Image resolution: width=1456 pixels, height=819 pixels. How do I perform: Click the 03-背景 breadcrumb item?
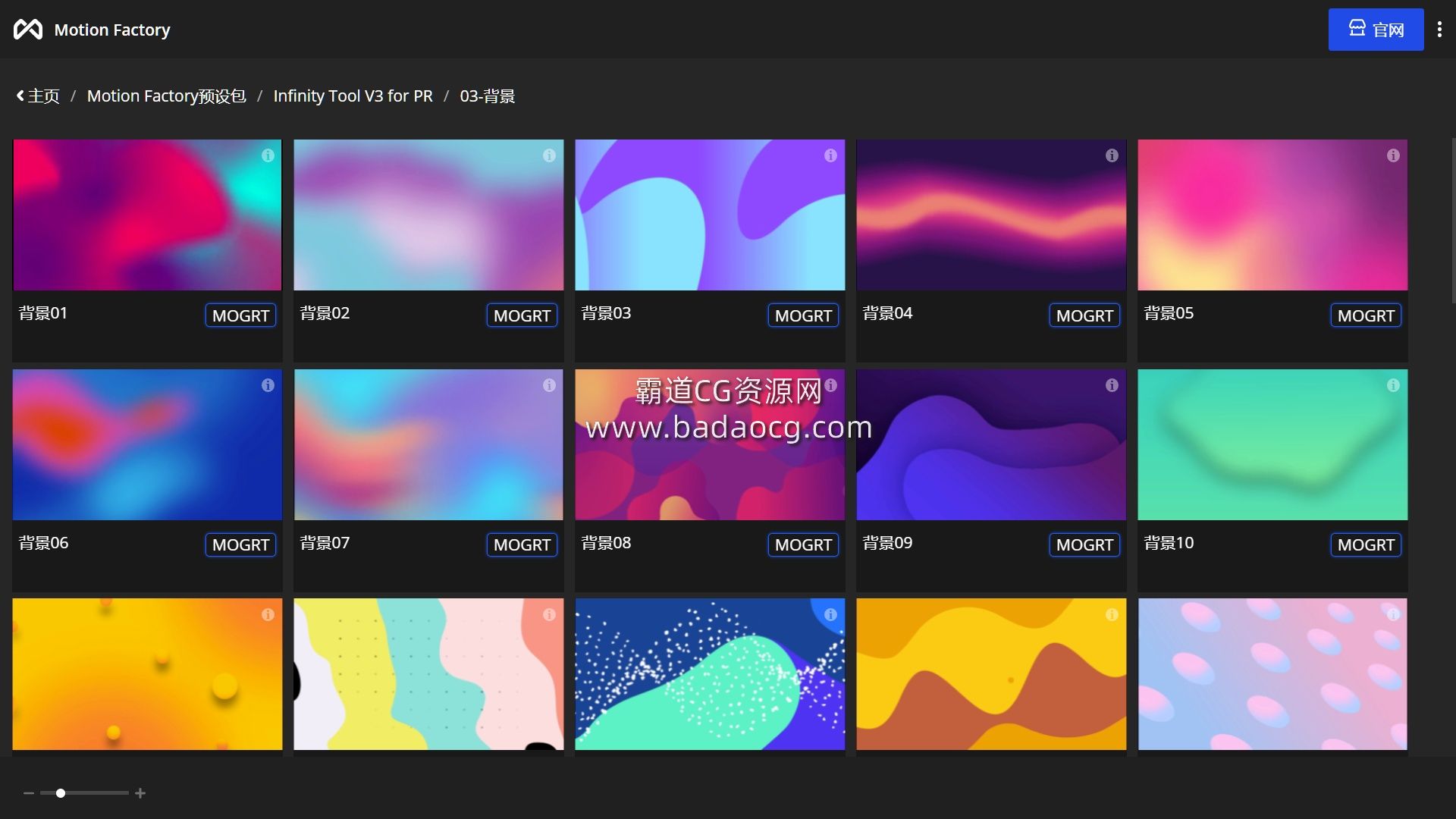[488, 96]
